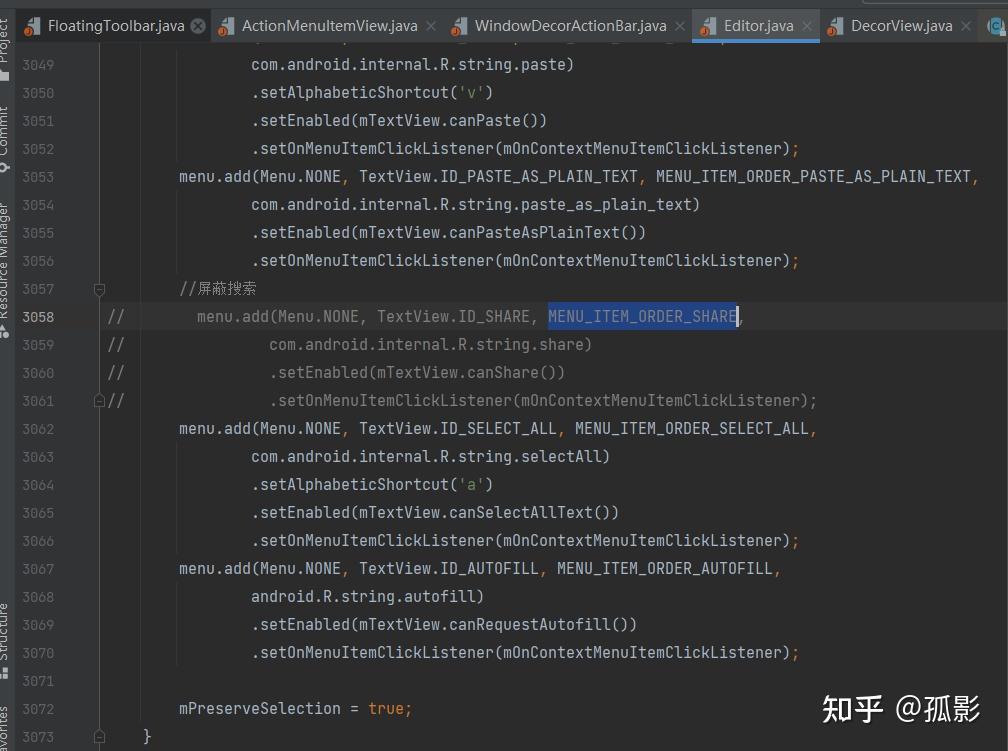Click line number 3058 in the gutter

(x=38, y=317)
